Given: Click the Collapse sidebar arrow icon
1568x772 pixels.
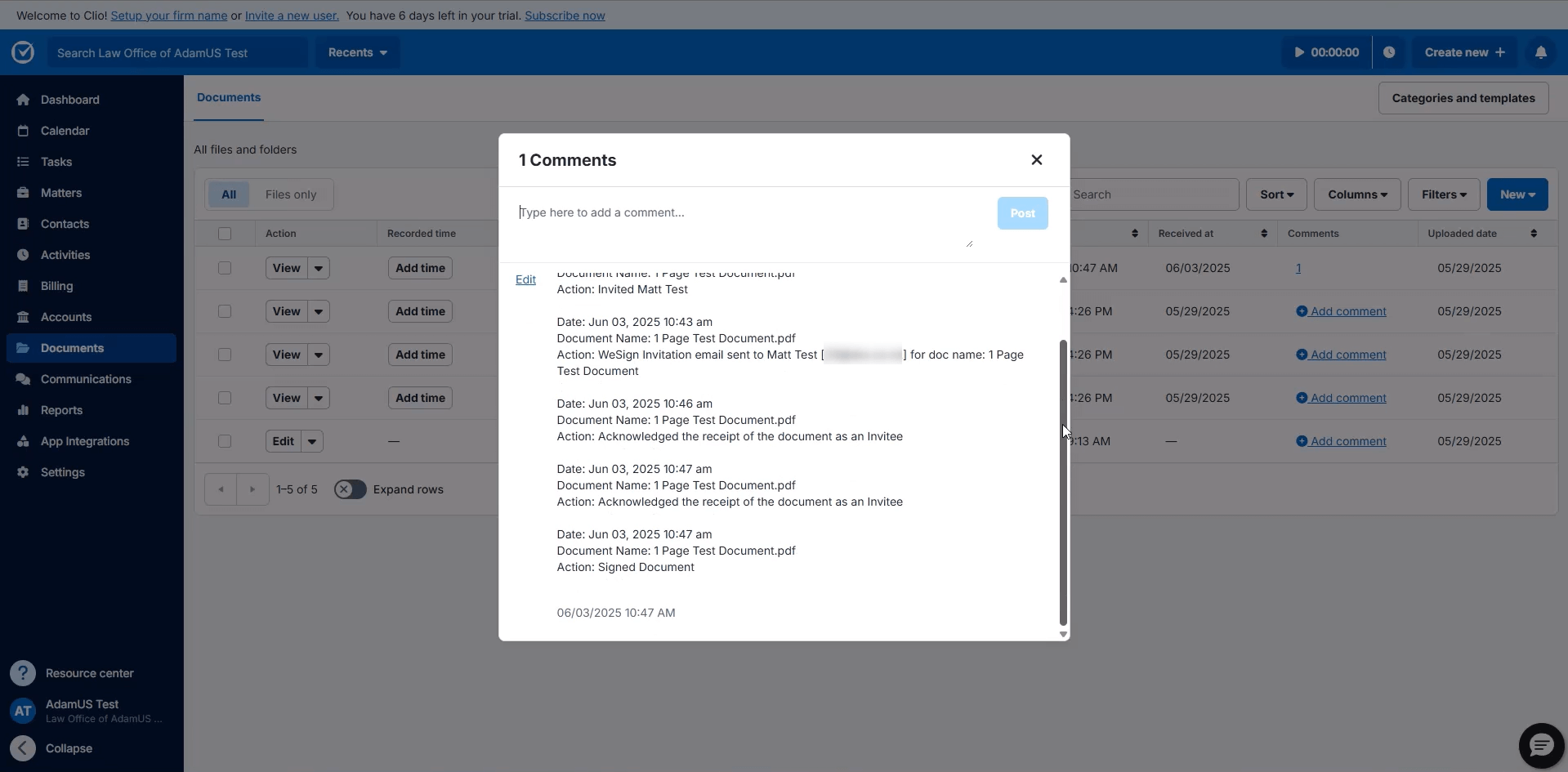Looking at the screenshot, I should pos(23,748).
